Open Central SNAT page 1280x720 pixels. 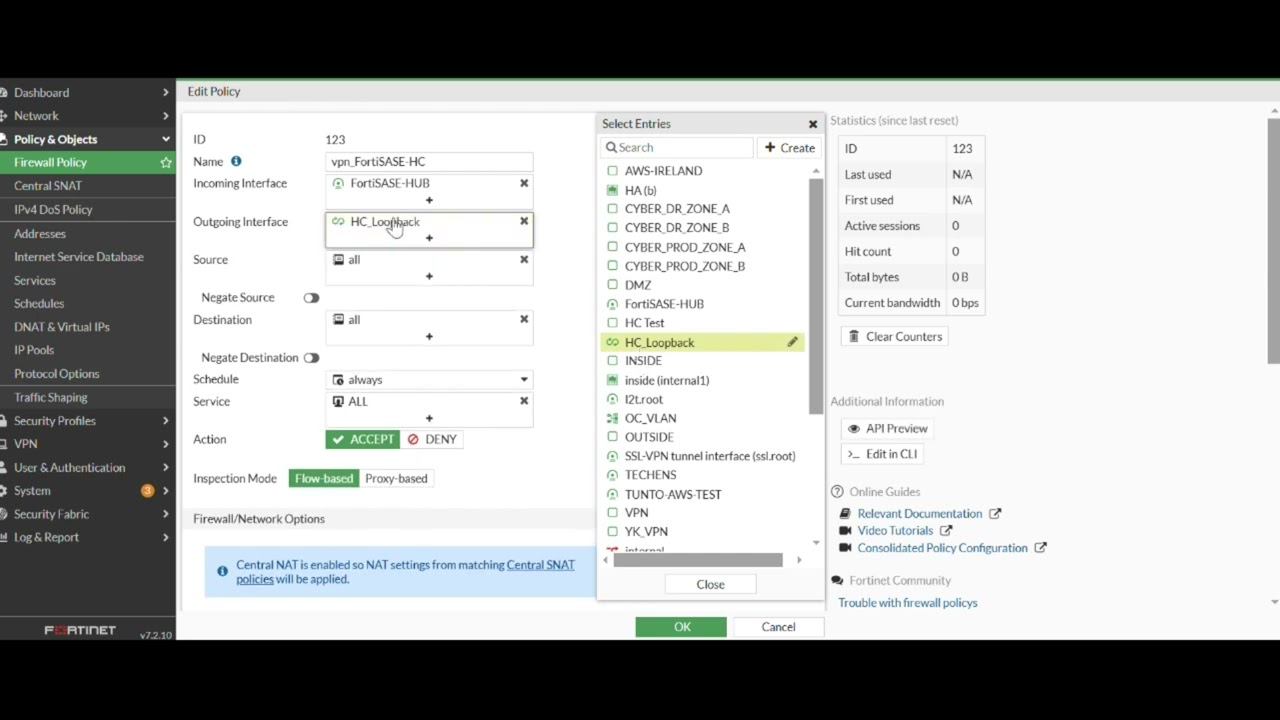point(48,186)
